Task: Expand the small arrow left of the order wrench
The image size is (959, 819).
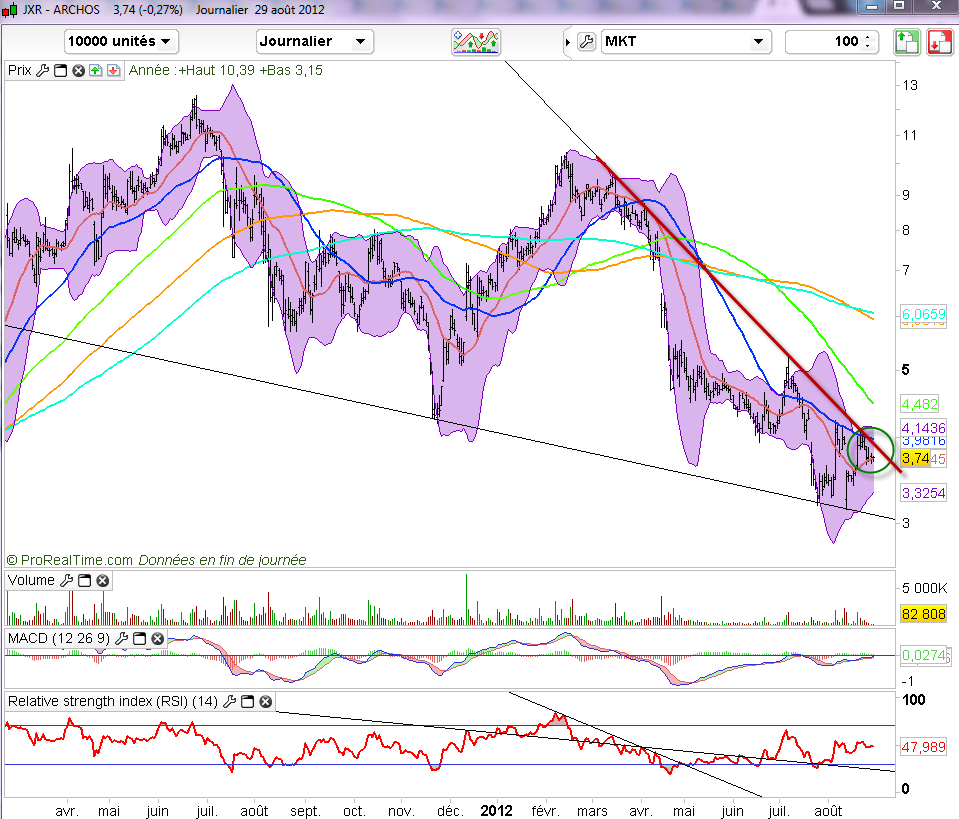Action: click(x=569, y=42)
